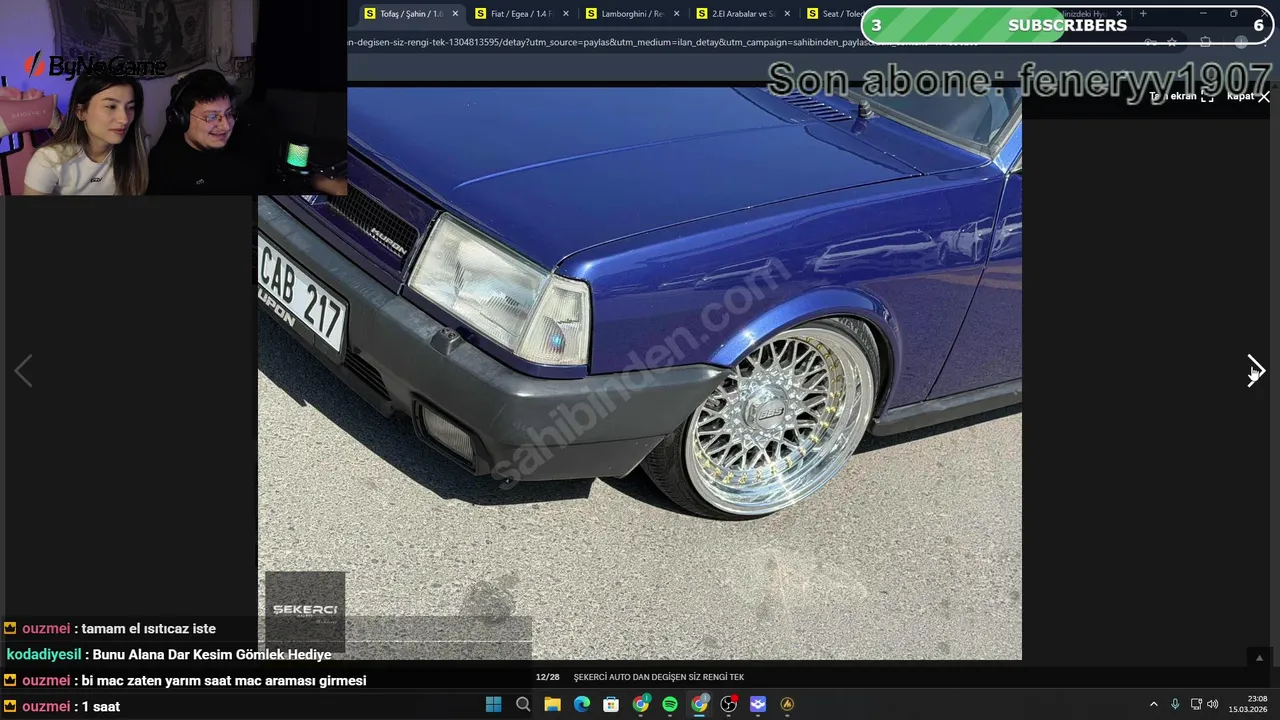Image resolution: width=1280 pixels, height=720 pixels.
Task: Restore down the browser window
Action: [1233, 14]
